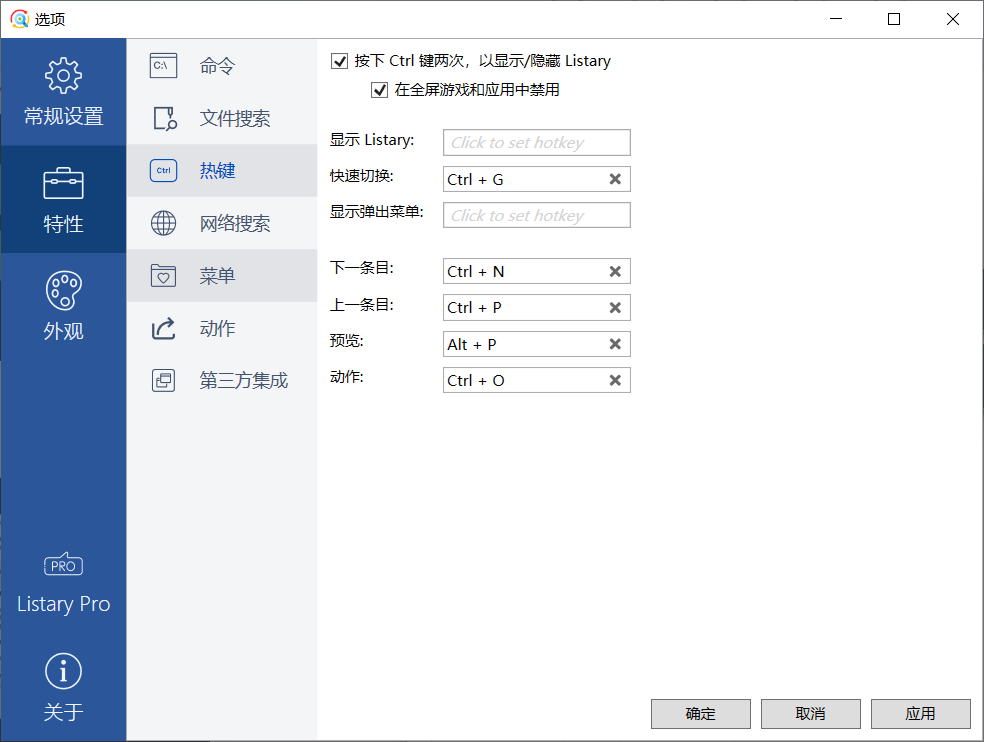Switch to the 网络搜索 tab label
The image size is (984, 742).
coord(235,223)
